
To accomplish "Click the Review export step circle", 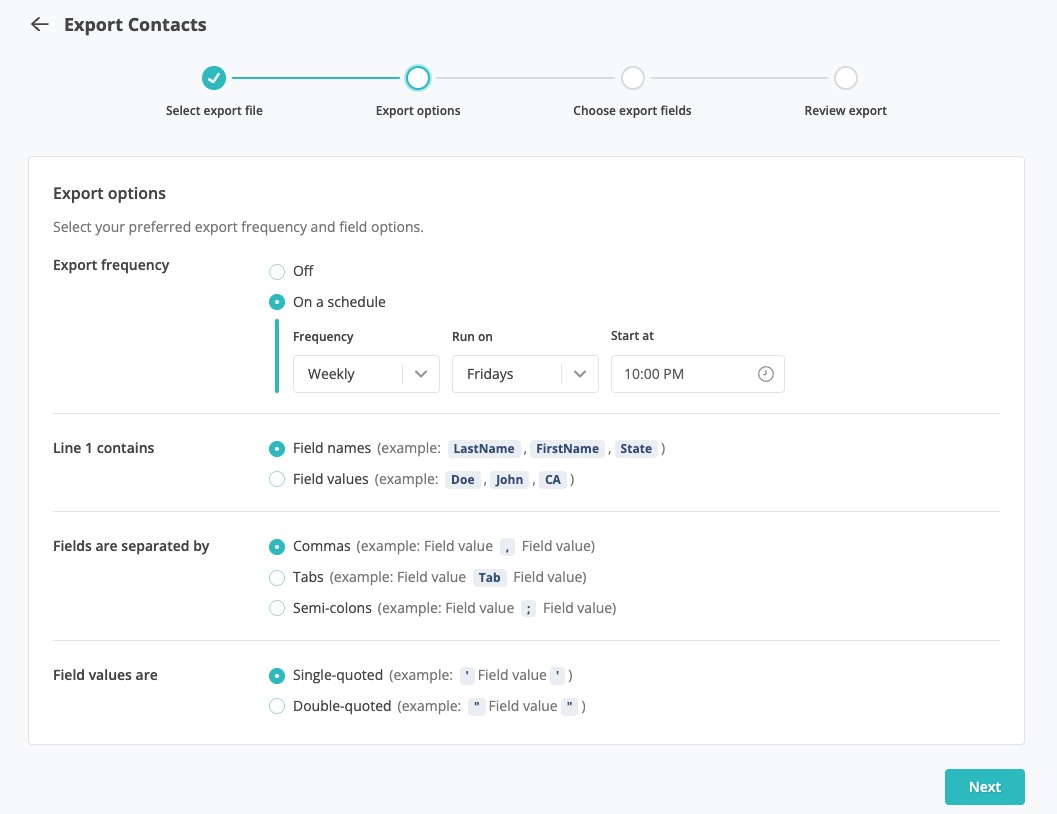I will pos(845,78).
